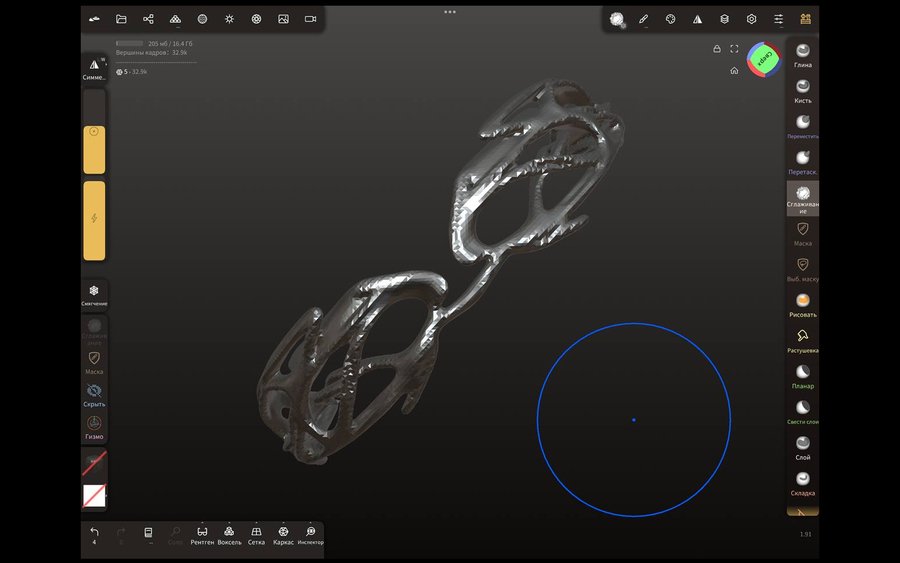Image resolution: width=900 pixels, height=563 pixels.
Task: Open the history book icon in bottom bar
Action: click(148, 535)
